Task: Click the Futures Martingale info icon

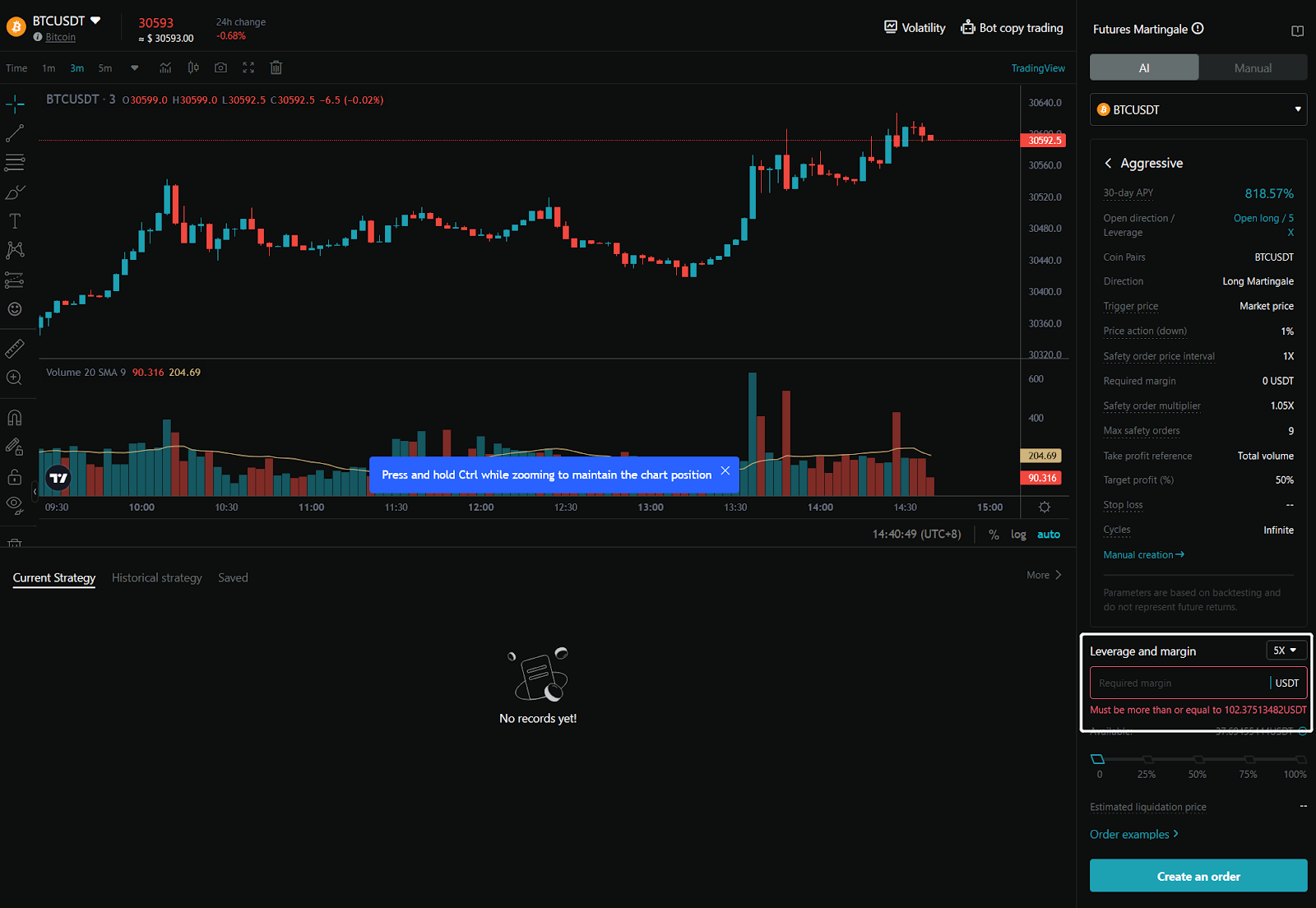Action: [1198, 29]
